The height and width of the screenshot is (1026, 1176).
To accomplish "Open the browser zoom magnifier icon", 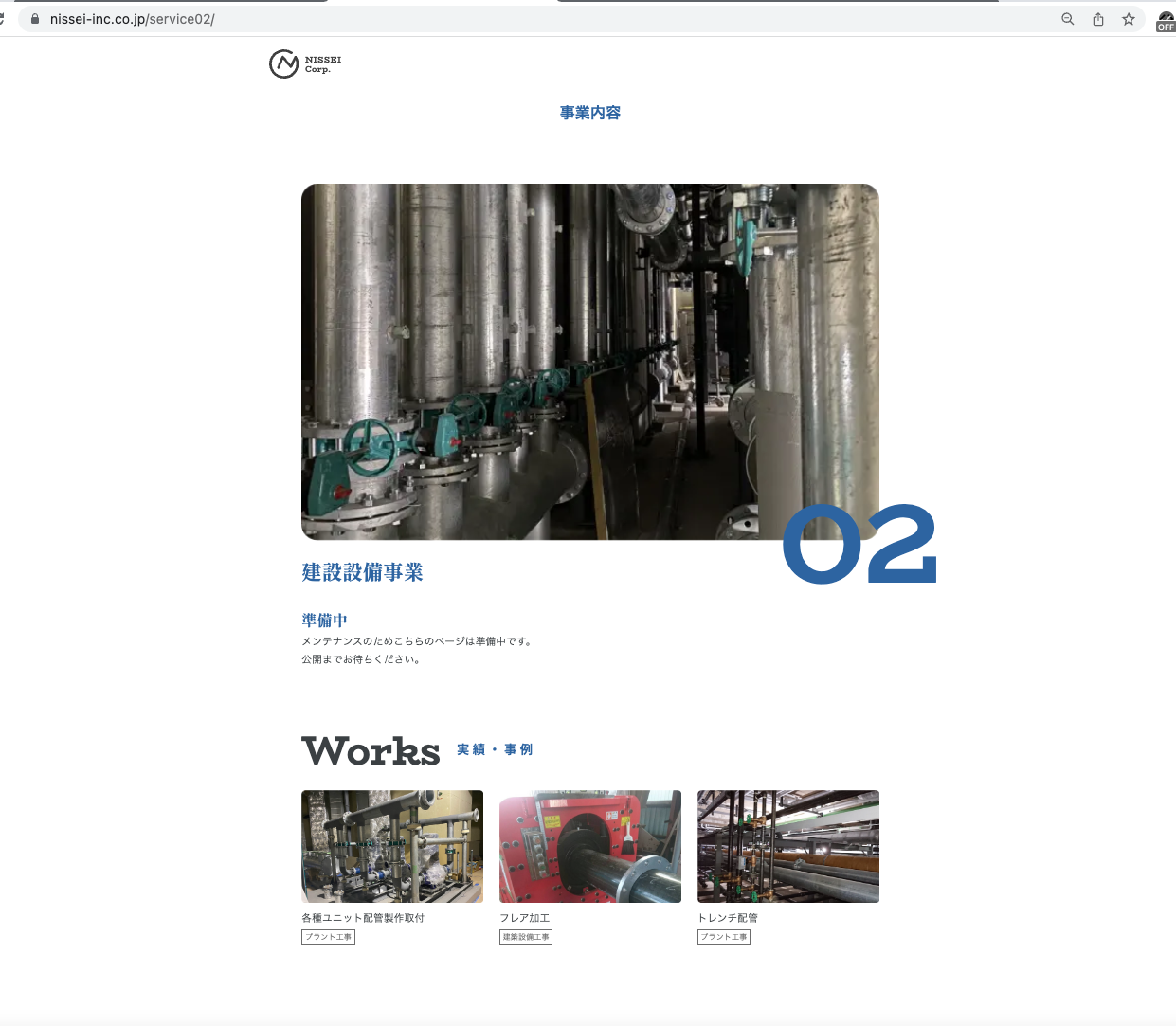I will [1068, 19].
